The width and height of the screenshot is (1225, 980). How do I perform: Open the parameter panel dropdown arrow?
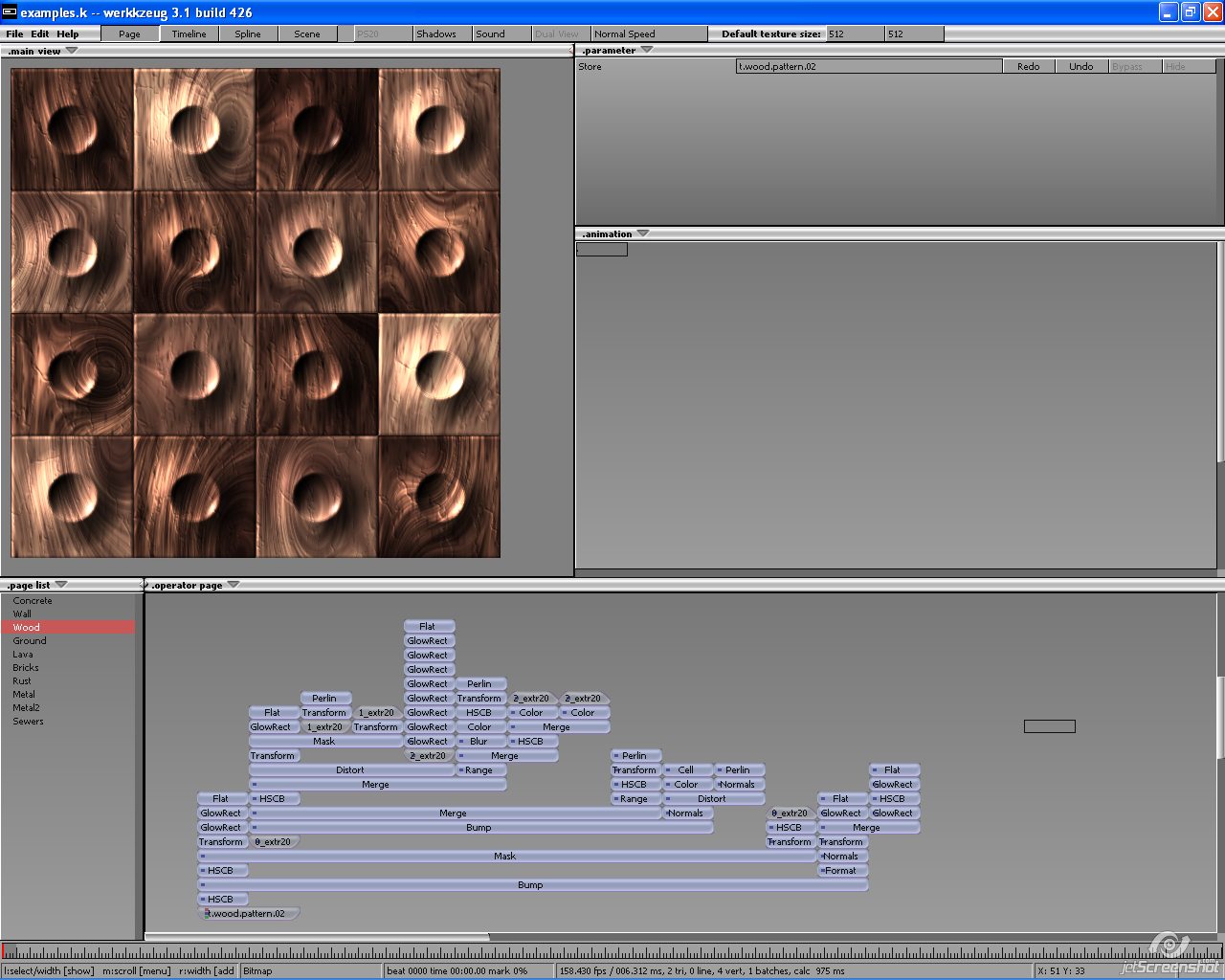(646, 50)
